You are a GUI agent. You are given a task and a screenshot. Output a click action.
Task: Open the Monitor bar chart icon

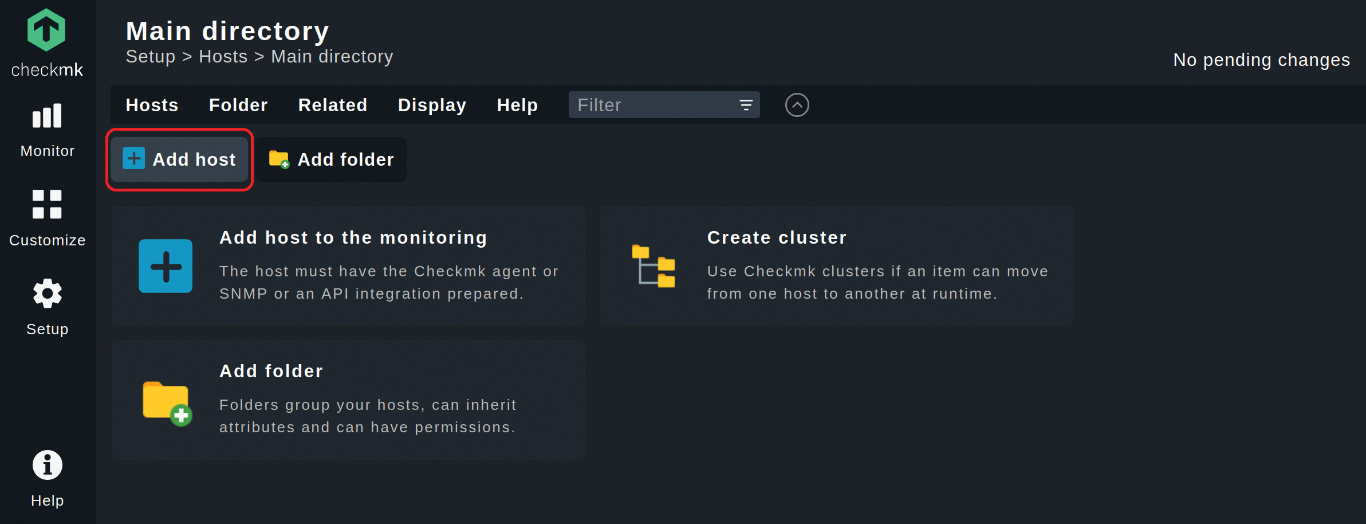[47, 117]
